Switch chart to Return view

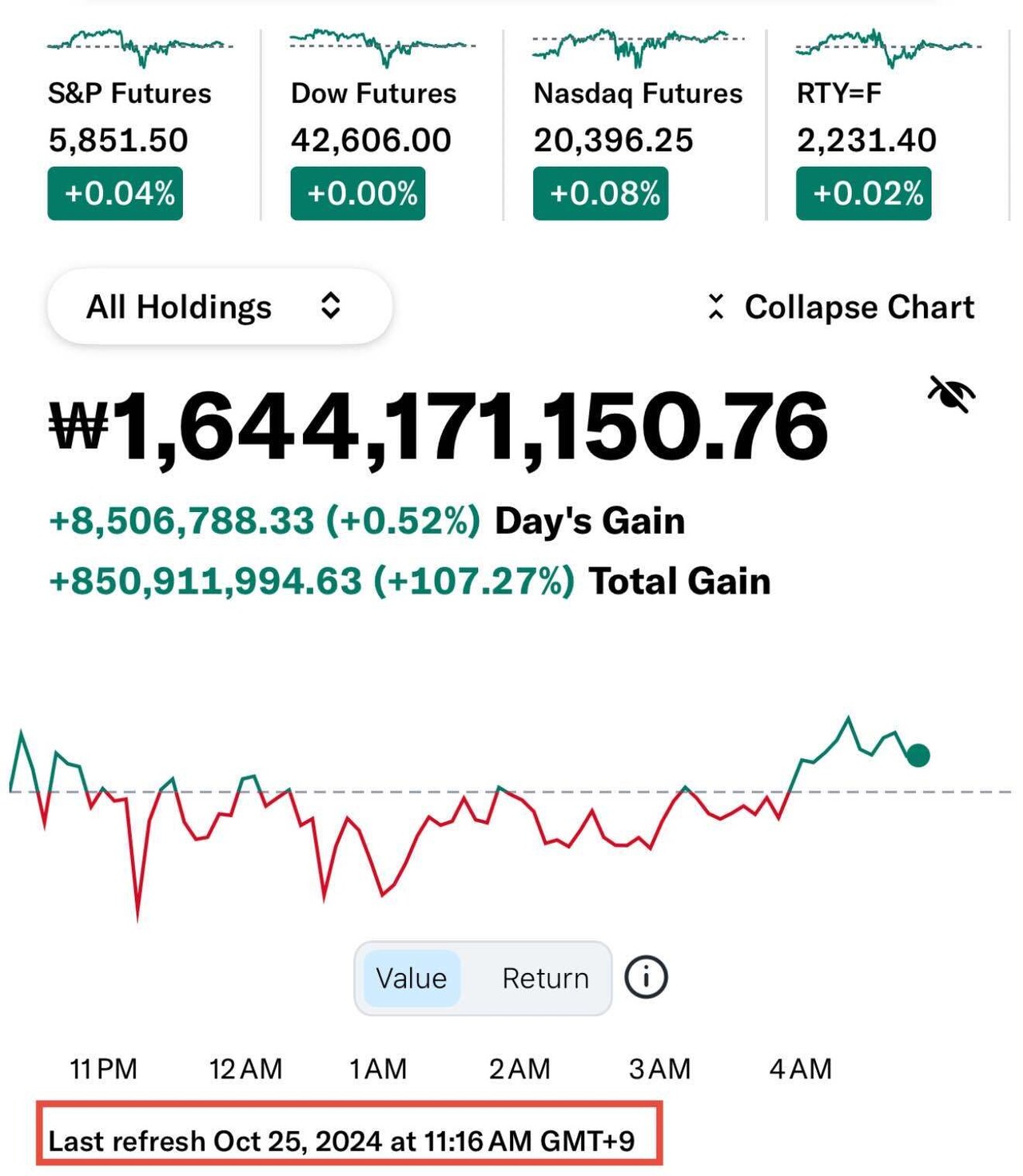(545, 978)
